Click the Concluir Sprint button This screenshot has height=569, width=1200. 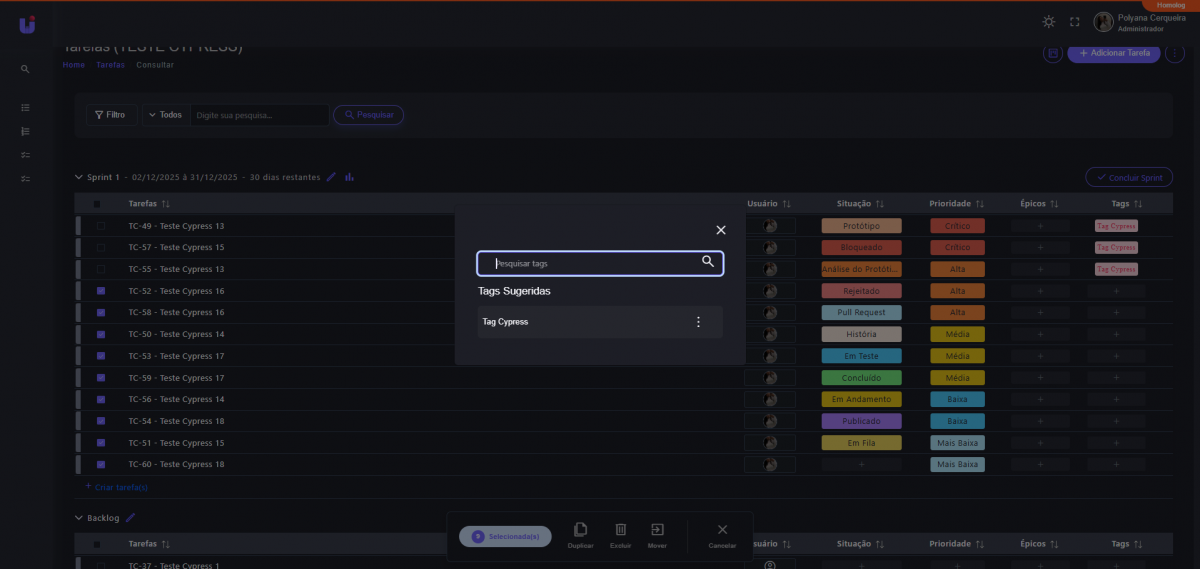[x=1128, y=177]
